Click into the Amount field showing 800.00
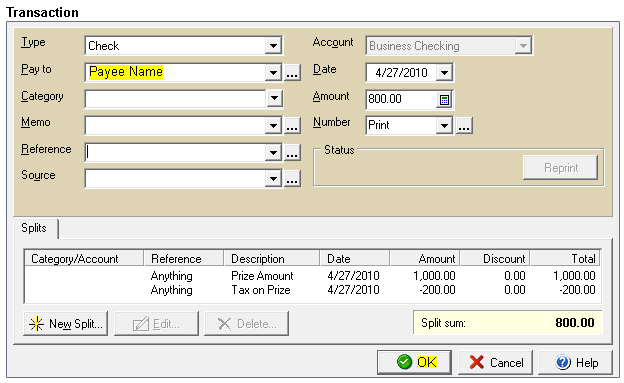 point(402,99)
